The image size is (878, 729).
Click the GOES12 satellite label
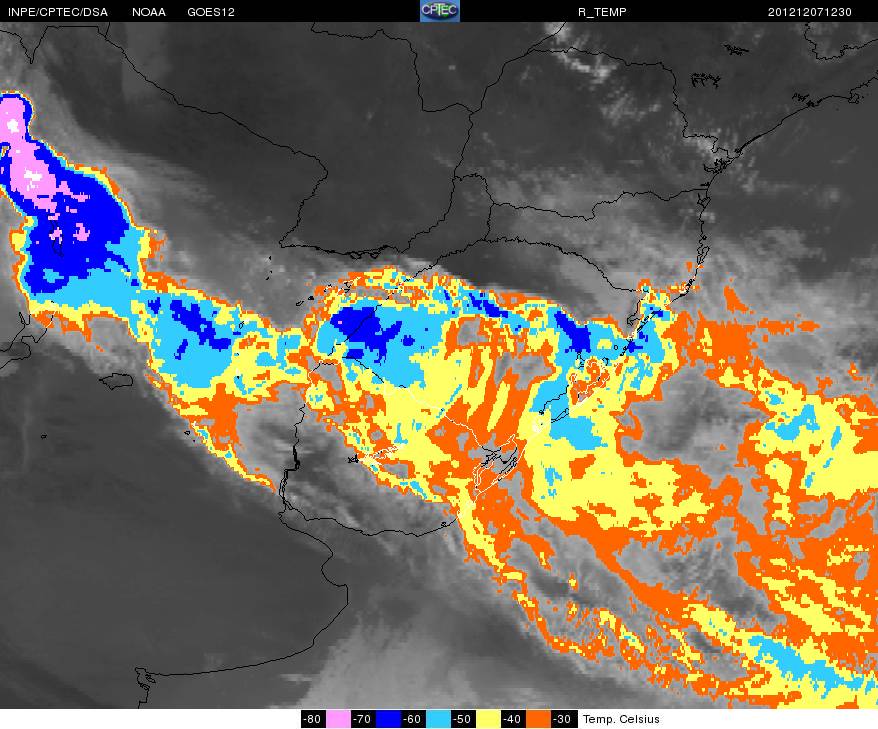pos(211,12)
